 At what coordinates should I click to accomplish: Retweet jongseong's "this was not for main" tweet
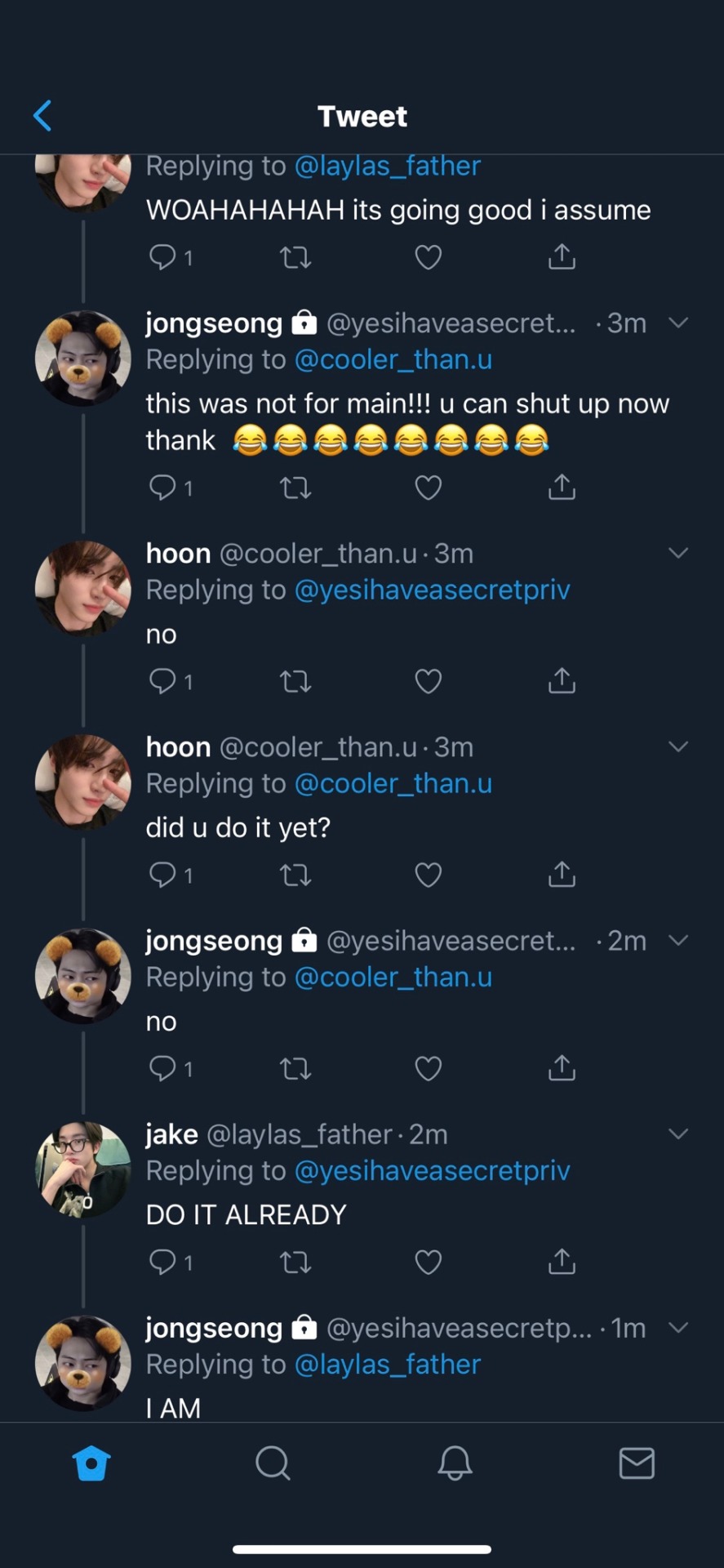pyautogui.click(x=295, y=488)
